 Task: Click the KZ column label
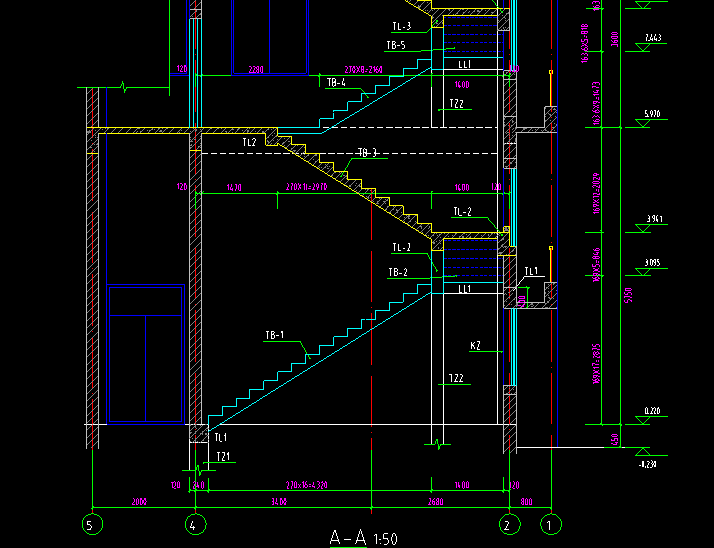[475, 346]
